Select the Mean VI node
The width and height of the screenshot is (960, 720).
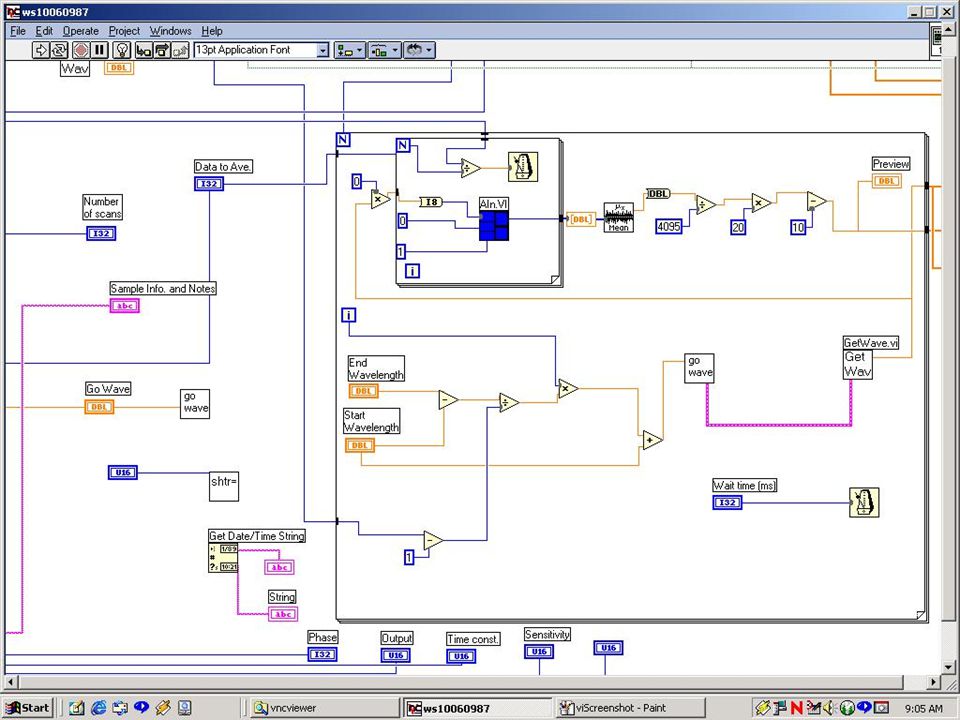tap(618, 217)
